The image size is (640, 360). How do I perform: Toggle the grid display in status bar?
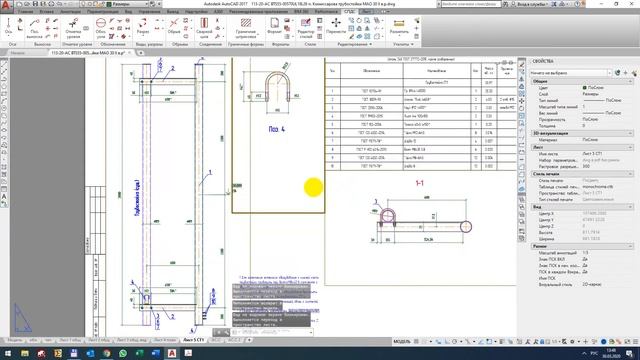point(416,341)
